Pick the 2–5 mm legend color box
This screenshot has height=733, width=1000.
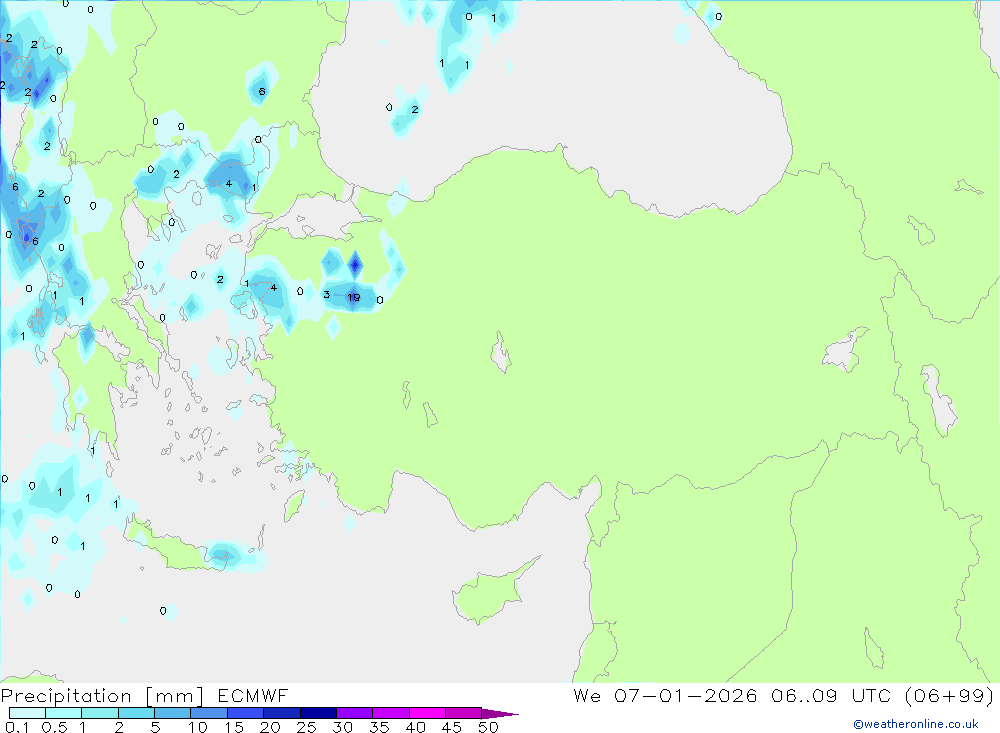[x=136, y=713]
